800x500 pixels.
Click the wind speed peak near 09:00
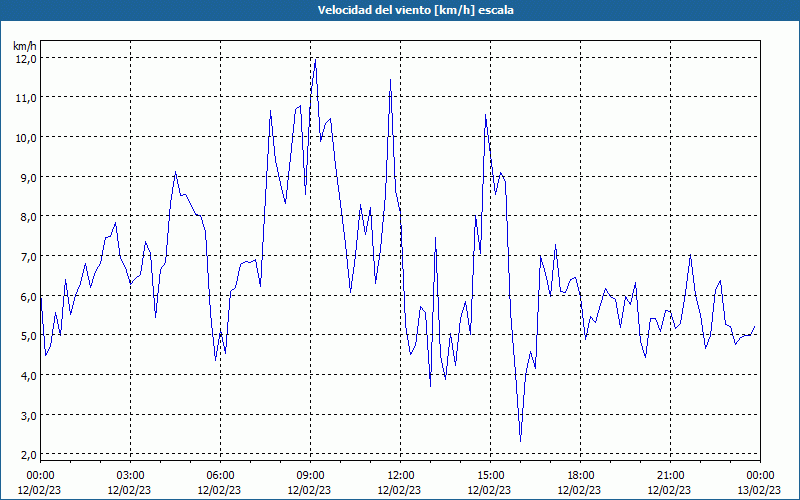coord(316,60)
